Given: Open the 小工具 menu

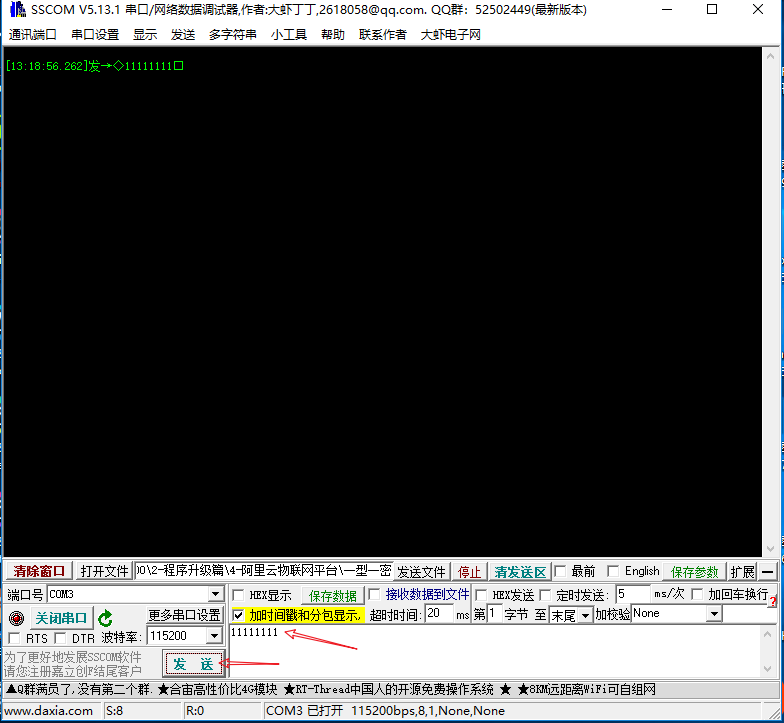Looking at the screenshot, I should 288,34.
